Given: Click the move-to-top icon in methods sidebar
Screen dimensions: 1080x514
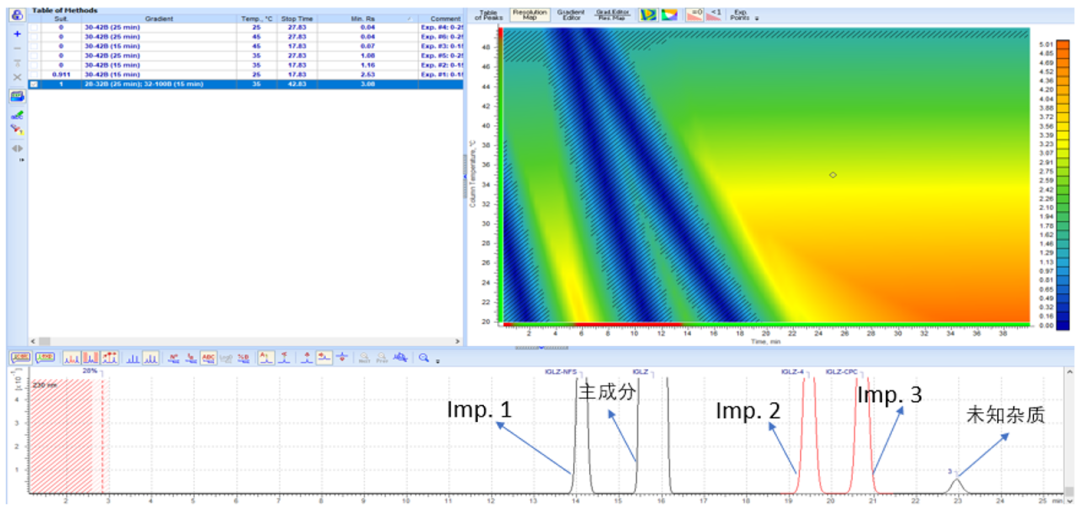Looking at the screenshot, I should click(17, 63).
